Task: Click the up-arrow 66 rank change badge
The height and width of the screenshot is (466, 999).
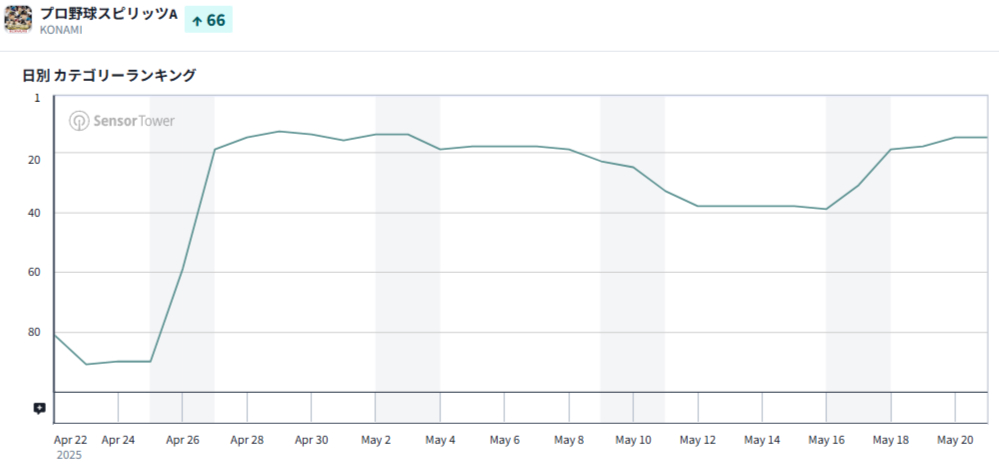Action: click(208, 20)
